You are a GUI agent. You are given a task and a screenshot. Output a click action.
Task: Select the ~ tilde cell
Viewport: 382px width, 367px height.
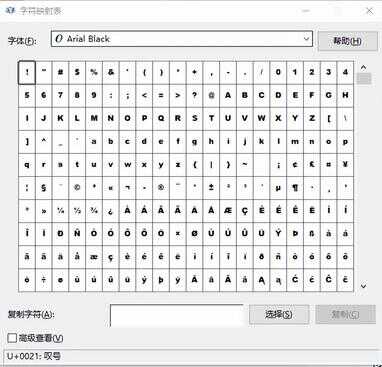(x=245, y=165)
